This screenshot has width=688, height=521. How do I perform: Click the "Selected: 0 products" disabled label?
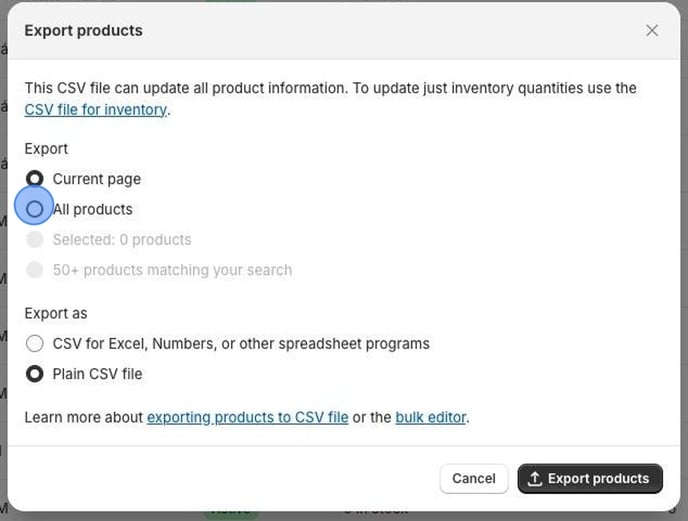(122, 240)
